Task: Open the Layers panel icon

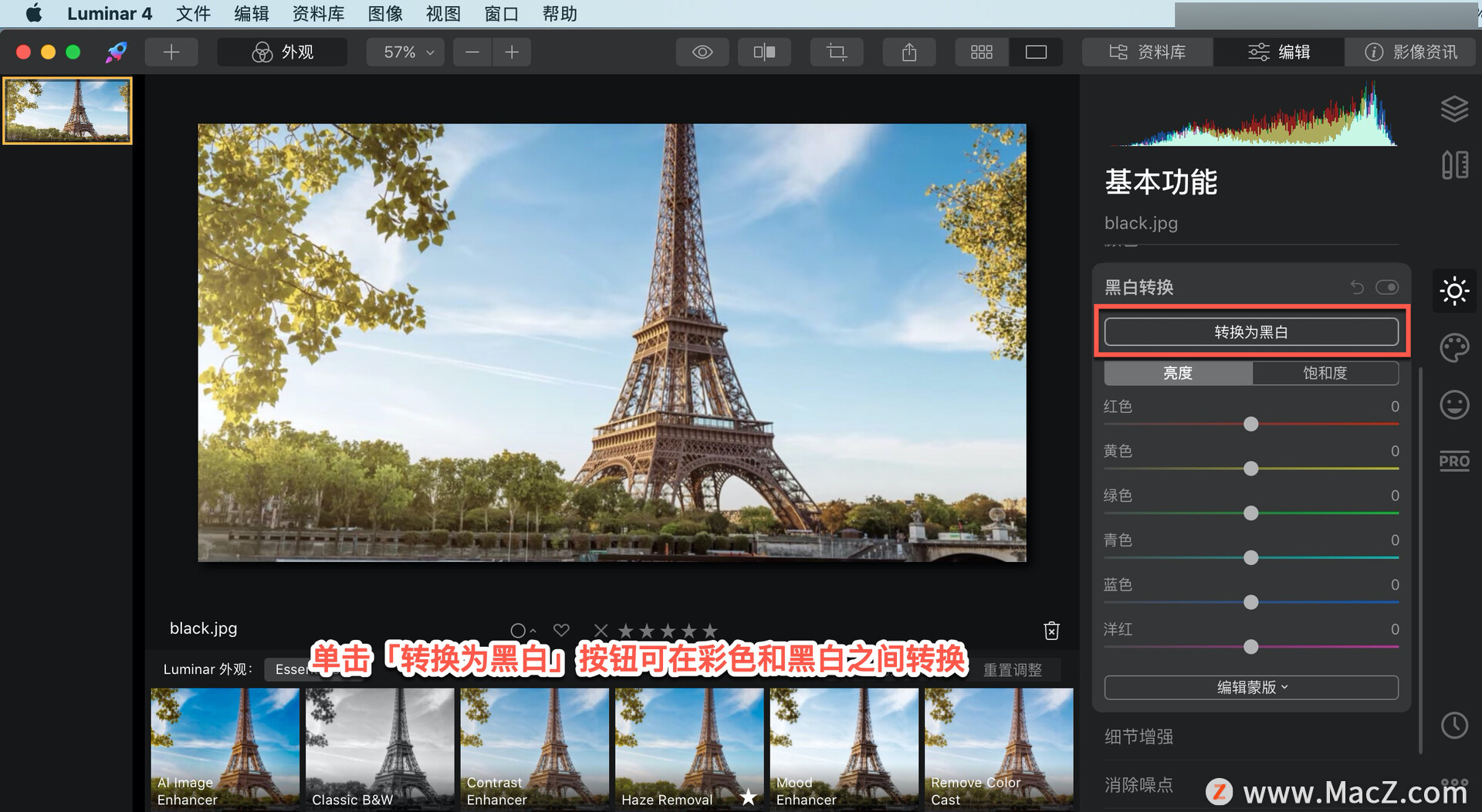Action: tap(1454, 109)
